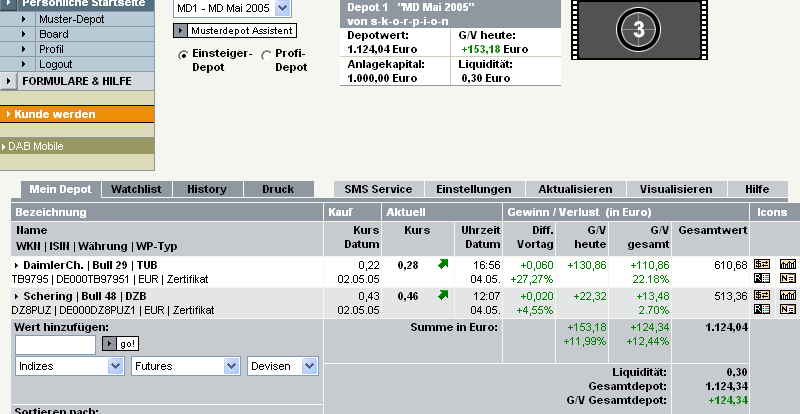This screenshot has height=414, width=800.
Task: Expand the Schering Bull 48 row triangle
Action: pos(17,297)
